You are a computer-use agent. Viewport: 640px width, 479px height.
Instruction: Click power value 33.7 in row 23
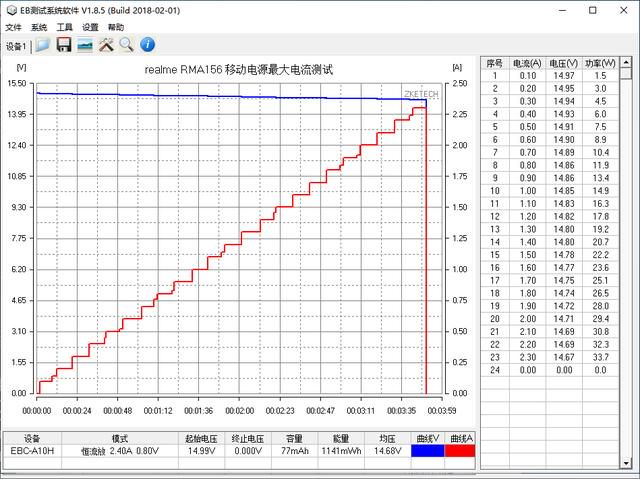coord(600,357)
